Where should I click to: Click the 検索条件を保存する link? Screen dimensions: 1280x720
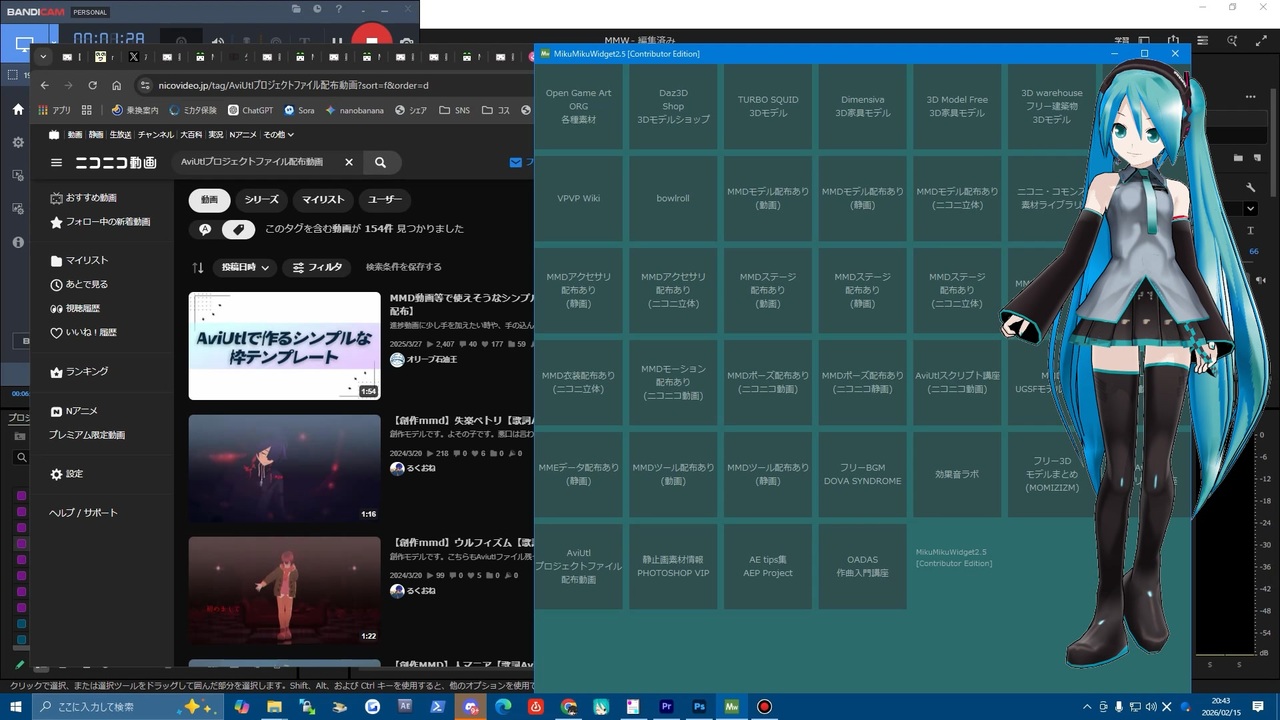tap(404, 267)
